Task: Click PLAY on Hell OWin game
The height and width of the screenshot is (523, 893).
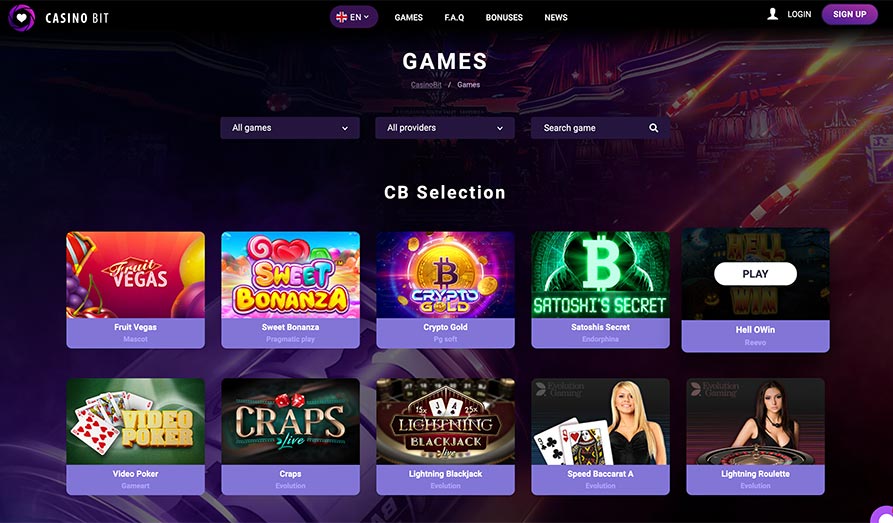Action: coord(755,274)
